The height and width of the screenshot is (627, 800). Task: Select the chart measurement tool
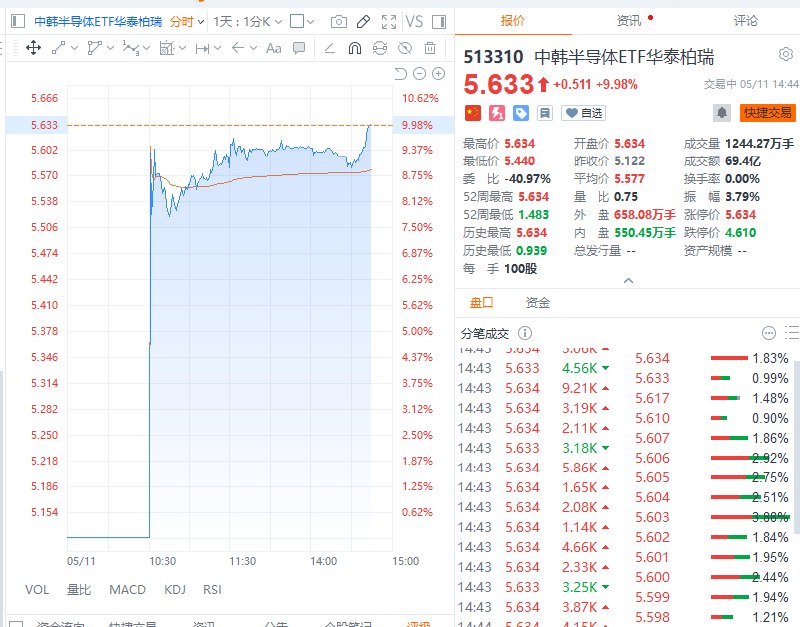(x=167, y=48)
